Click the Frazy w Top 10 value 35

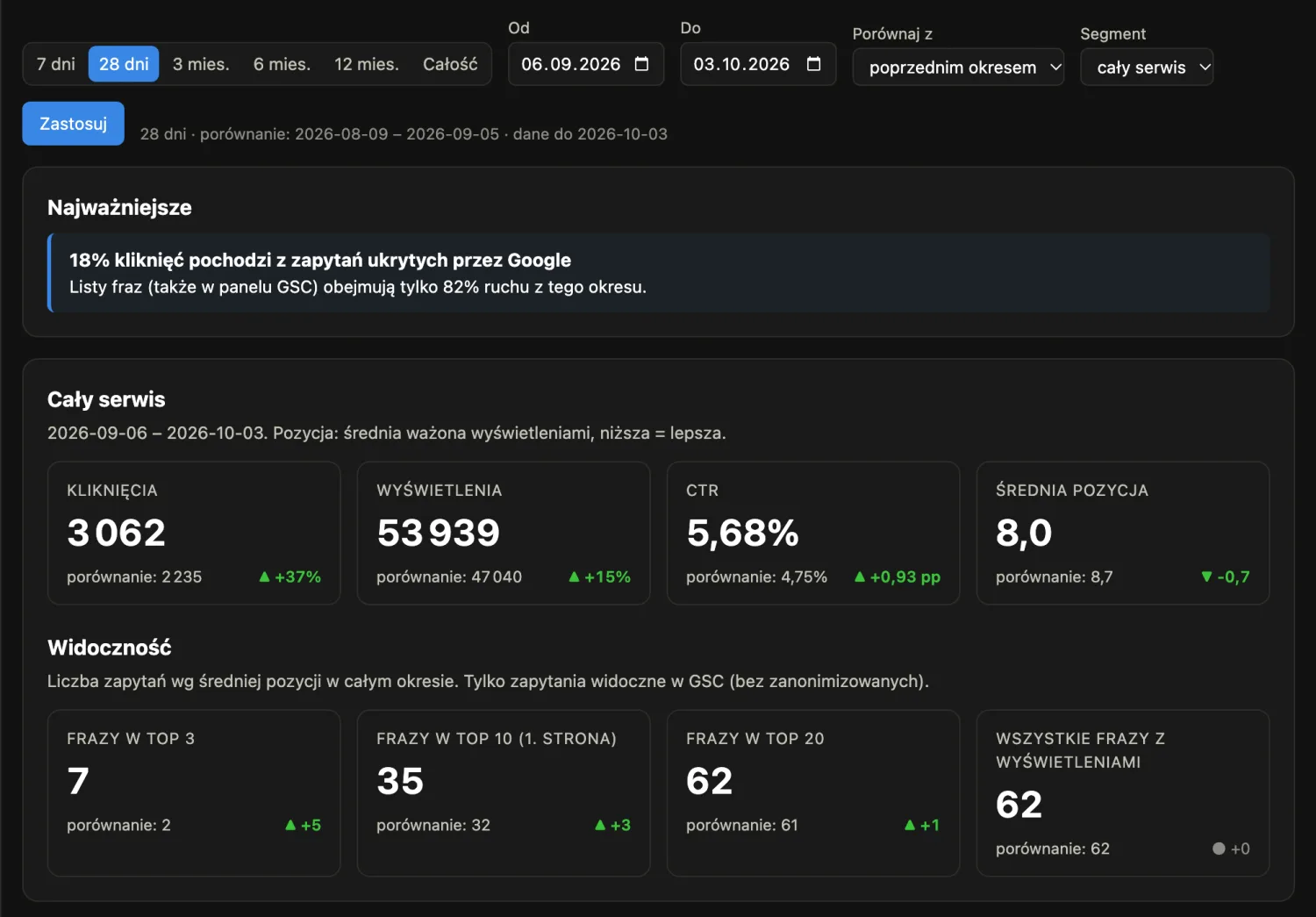(400, 781)
